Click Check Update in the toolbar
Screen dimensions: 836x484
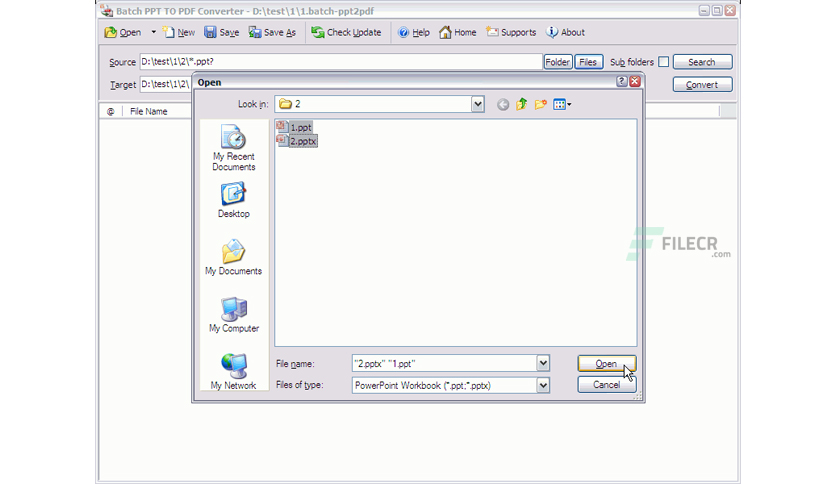pos(347,33)
